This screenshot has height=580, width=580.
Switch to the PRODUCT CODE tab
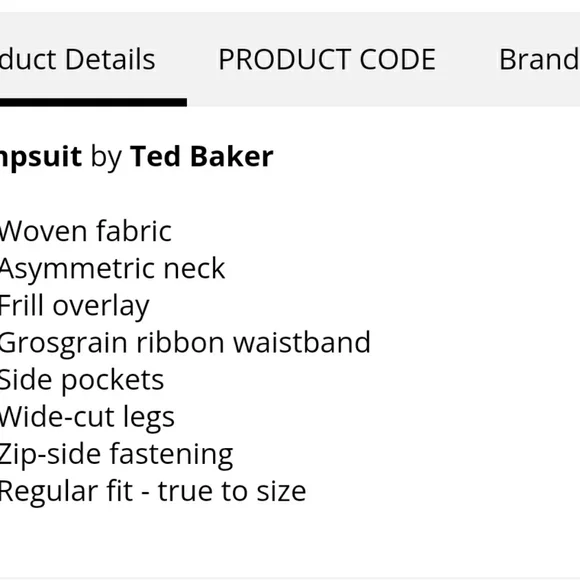pos(327,59)
